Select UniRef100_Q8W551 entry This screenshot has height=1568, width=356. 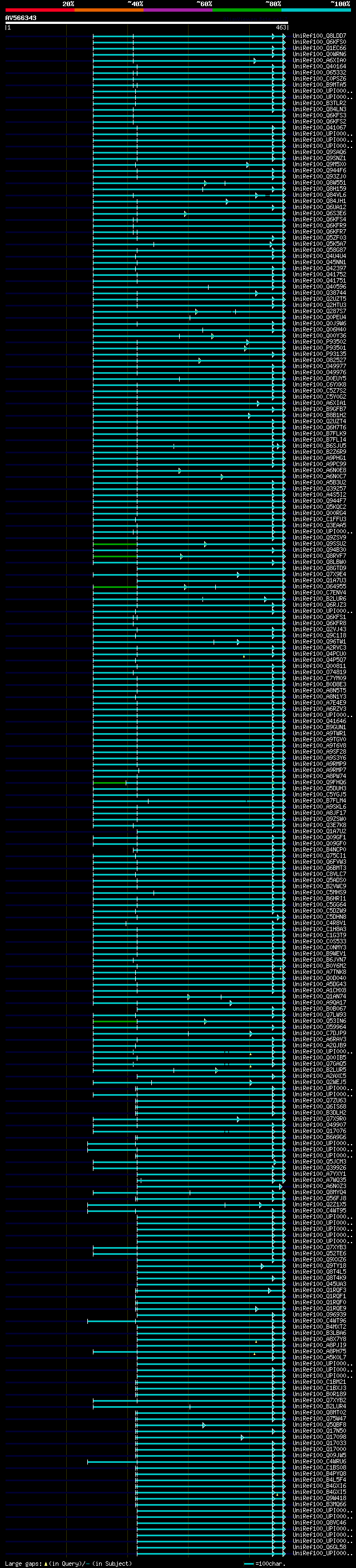click(319, 182)
